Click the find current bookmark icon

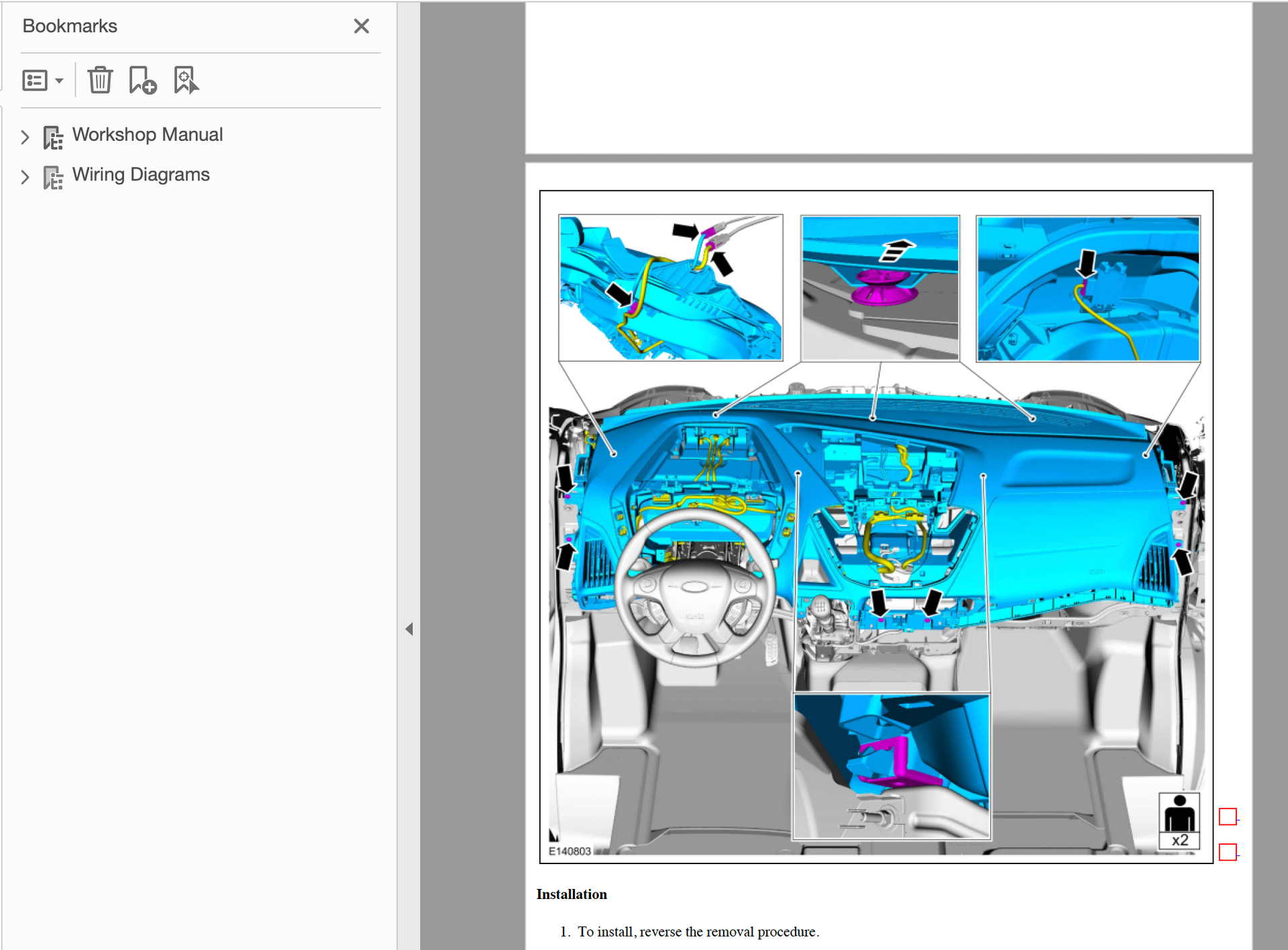[185, 81]
